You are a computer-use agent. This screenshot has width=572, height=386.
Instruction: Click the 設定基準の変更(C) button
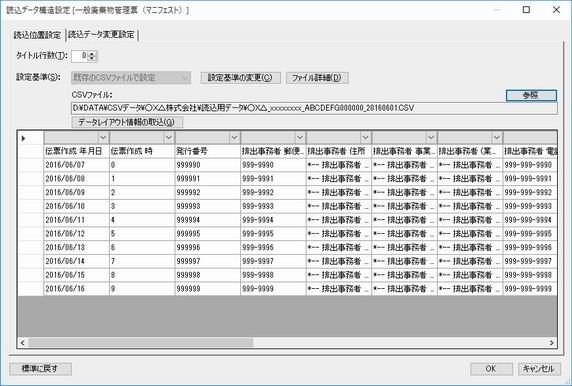[240, 78]
